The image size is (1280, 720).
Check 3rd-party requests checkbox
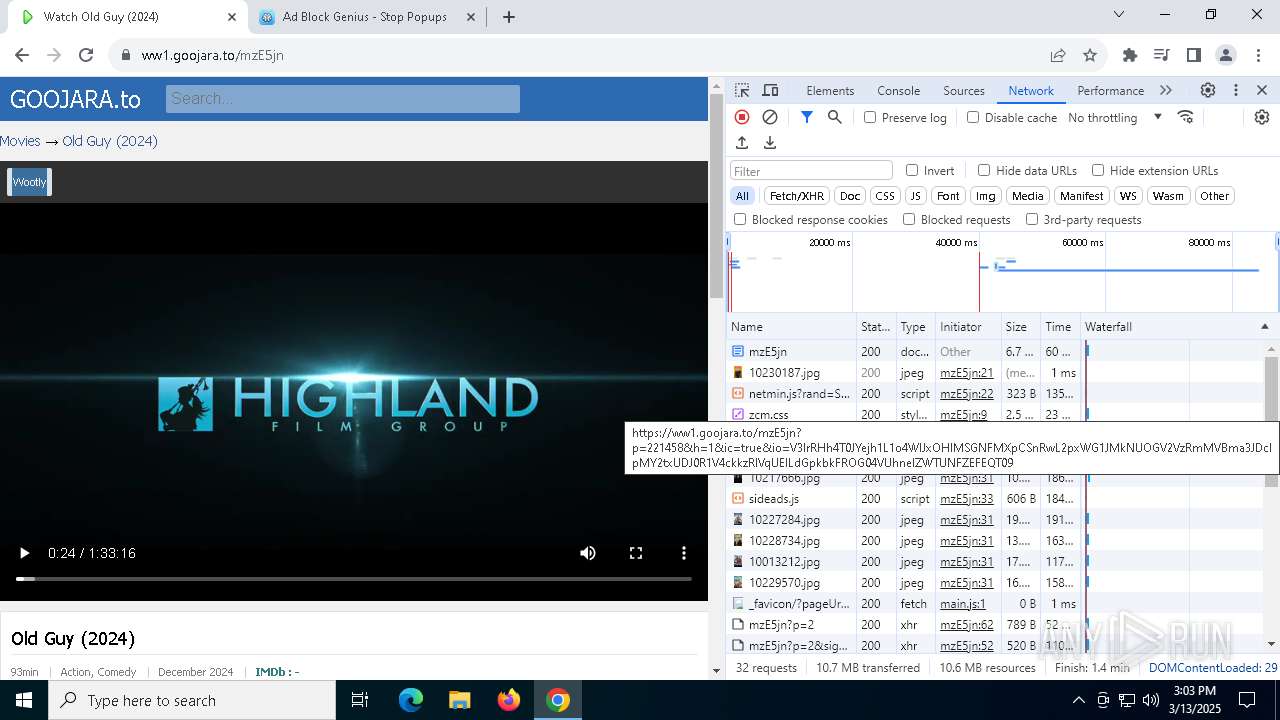1032,219
